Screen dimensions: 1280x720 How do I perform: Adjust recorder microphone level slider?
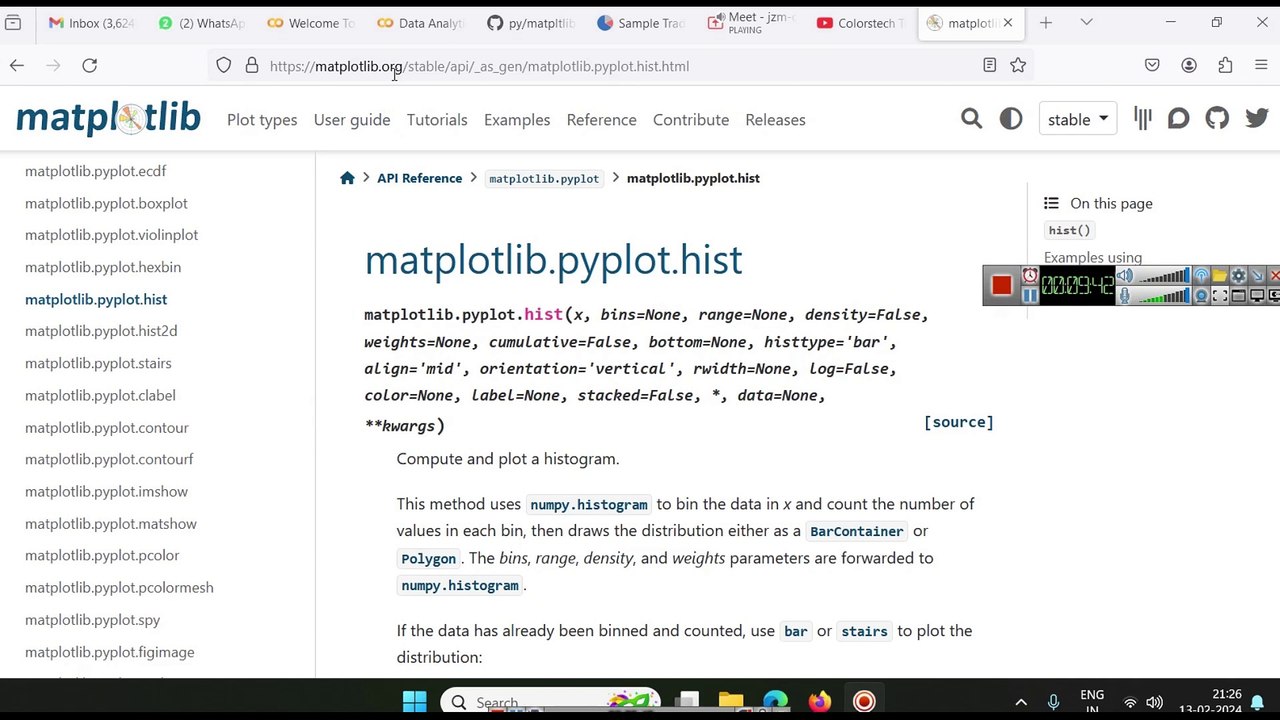[x=1165, y=295]
